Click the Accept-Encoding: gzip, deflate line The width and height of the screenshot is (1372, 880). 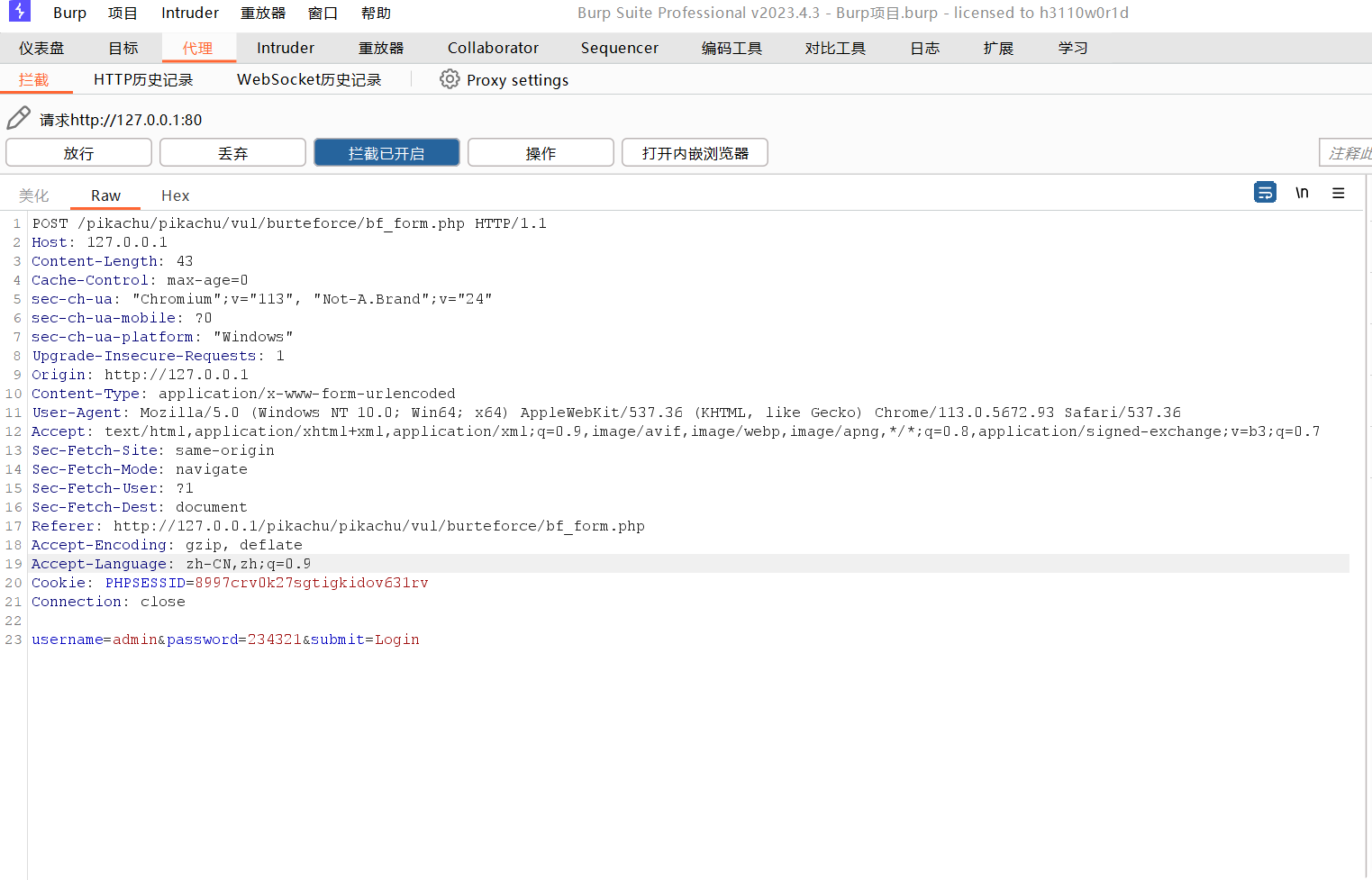[167, 545]
